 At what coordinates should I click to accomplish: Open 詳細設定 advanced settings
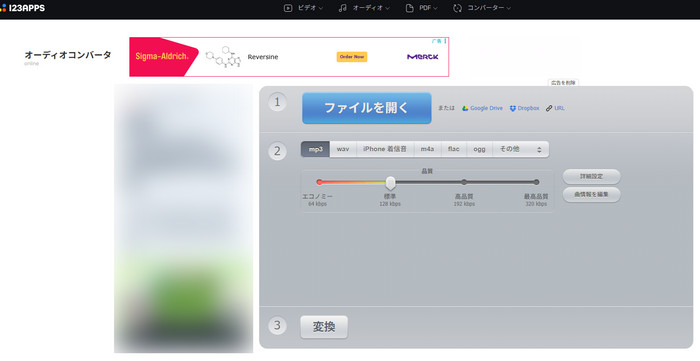coord(592,177)
